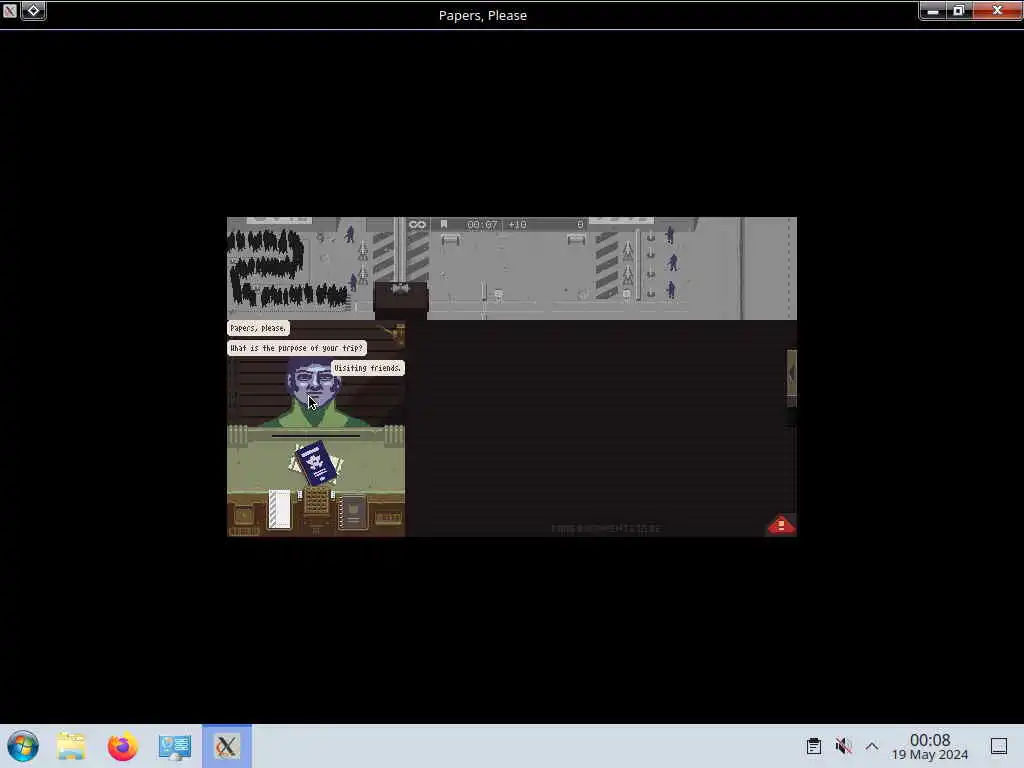Launch Firefox from the taskbar

[123, 746]
